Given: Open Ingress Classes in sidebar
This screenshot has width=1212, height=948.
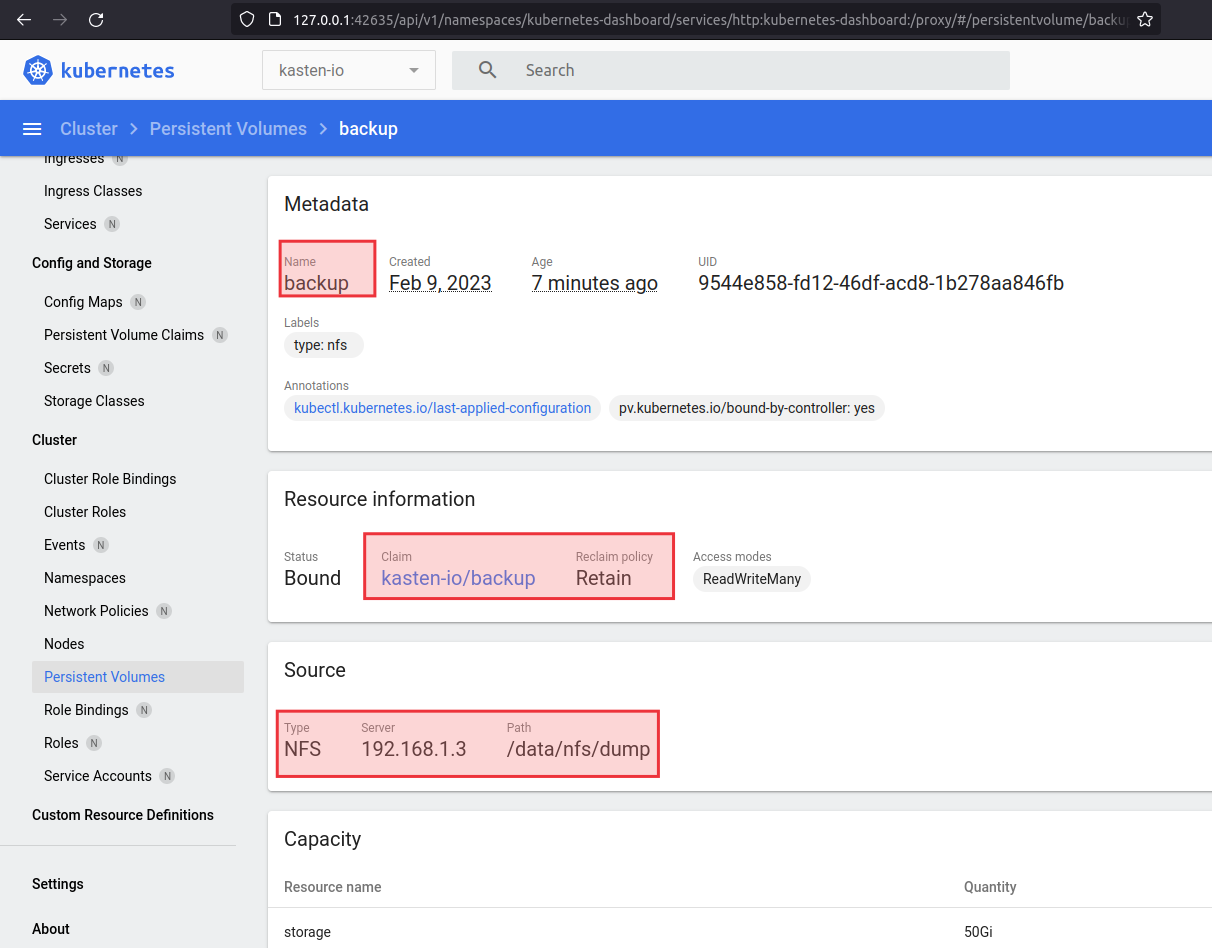Looking at the screenshot, I should (x=93, y=191).
